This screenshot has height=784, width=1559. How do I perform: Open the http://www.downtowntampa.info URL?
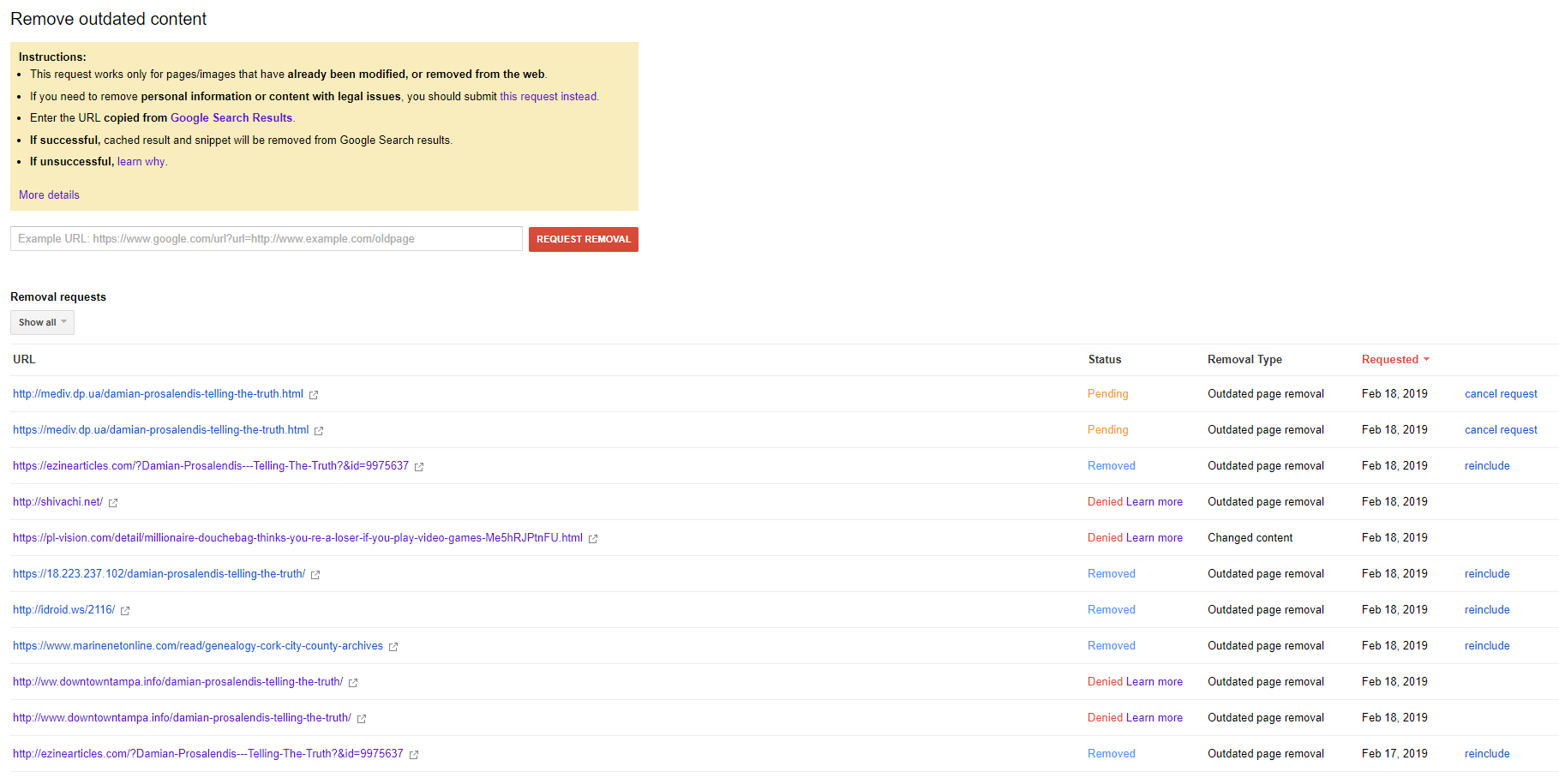point(182,718)
